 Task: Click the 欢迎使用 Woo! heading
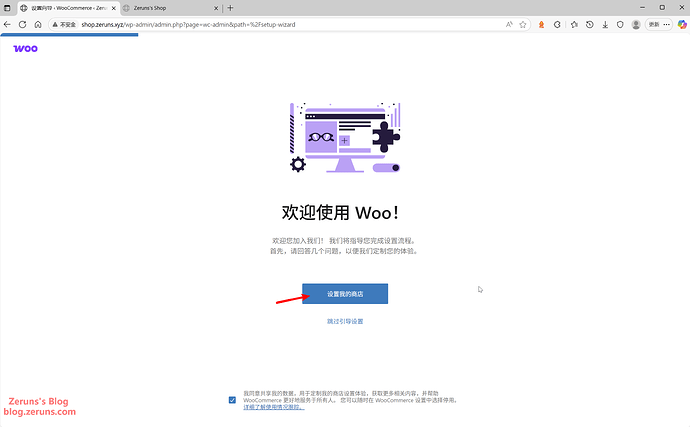[x=341, y=213]
